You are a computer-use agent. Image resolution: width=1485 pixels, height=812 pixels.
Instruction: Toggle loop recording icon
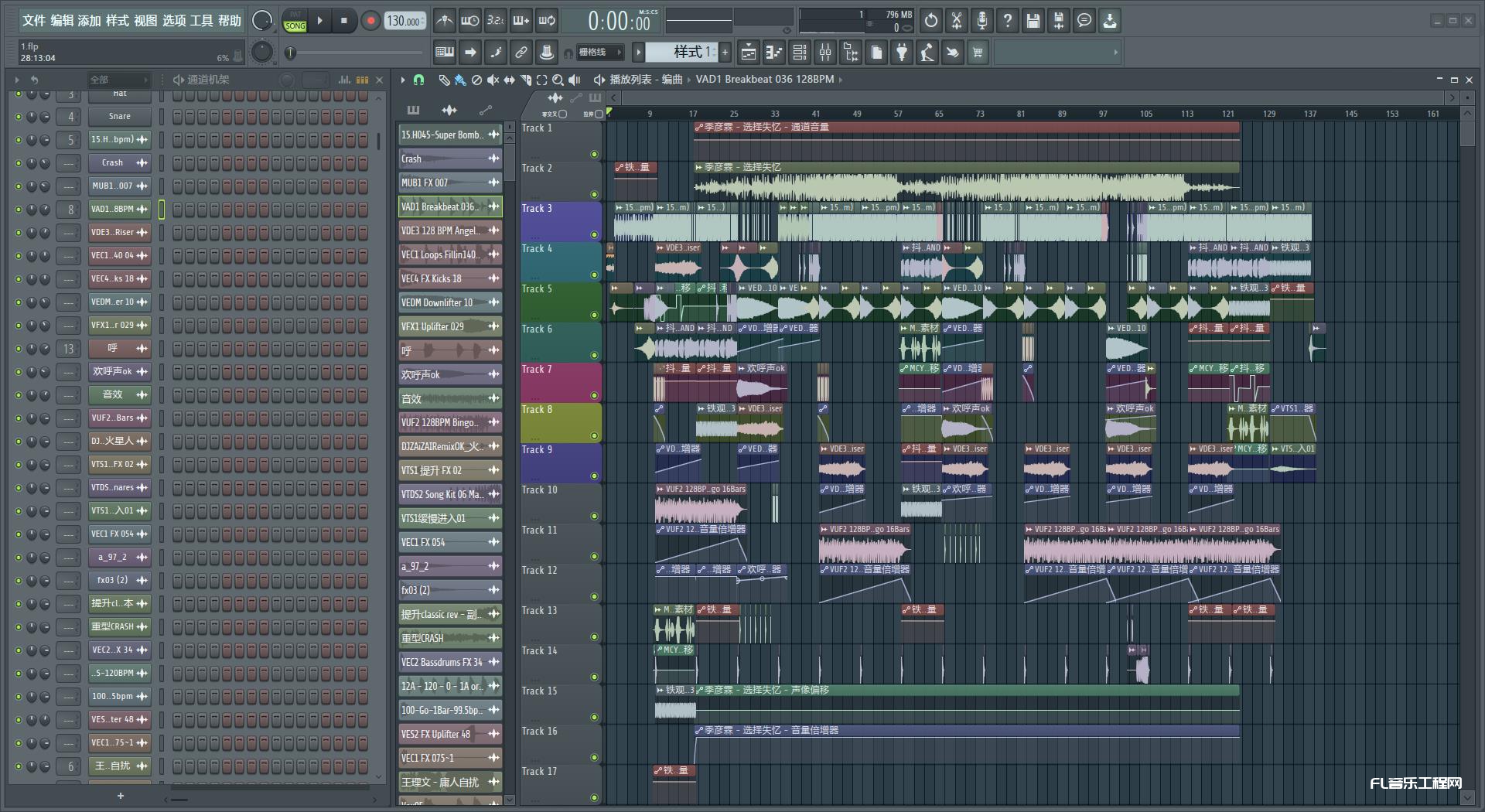pyautogui.click(x=547, y=21)
